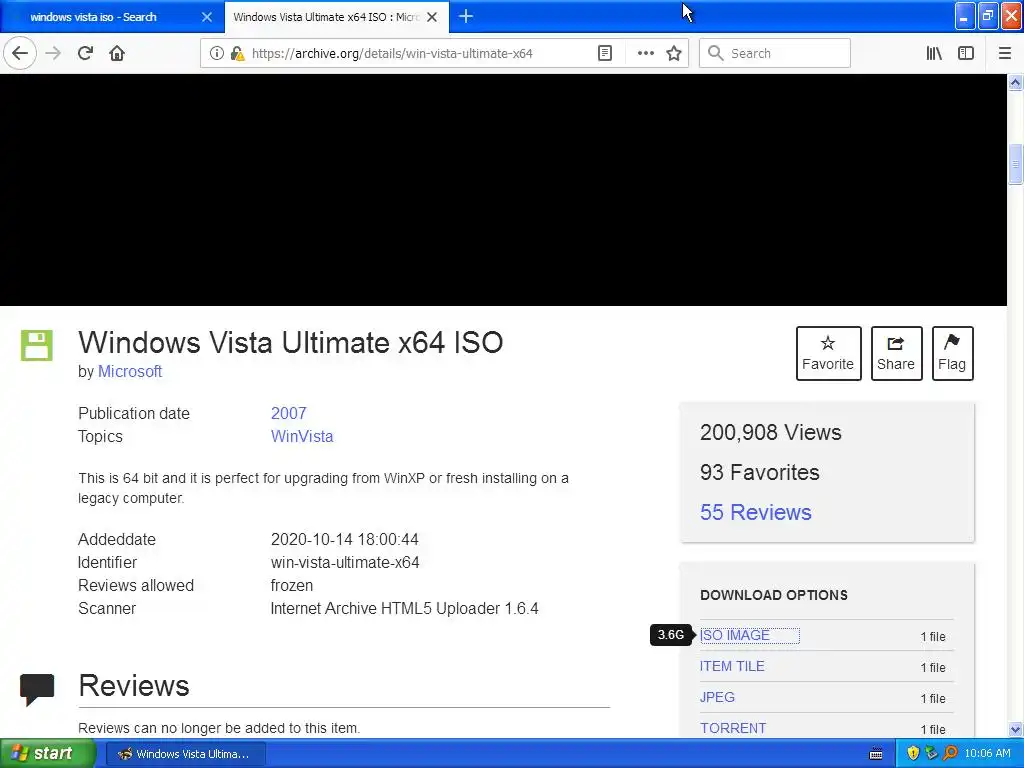Show site information icon in address bar
This screenshot has width=1024, height=768.
click(217, 53)
